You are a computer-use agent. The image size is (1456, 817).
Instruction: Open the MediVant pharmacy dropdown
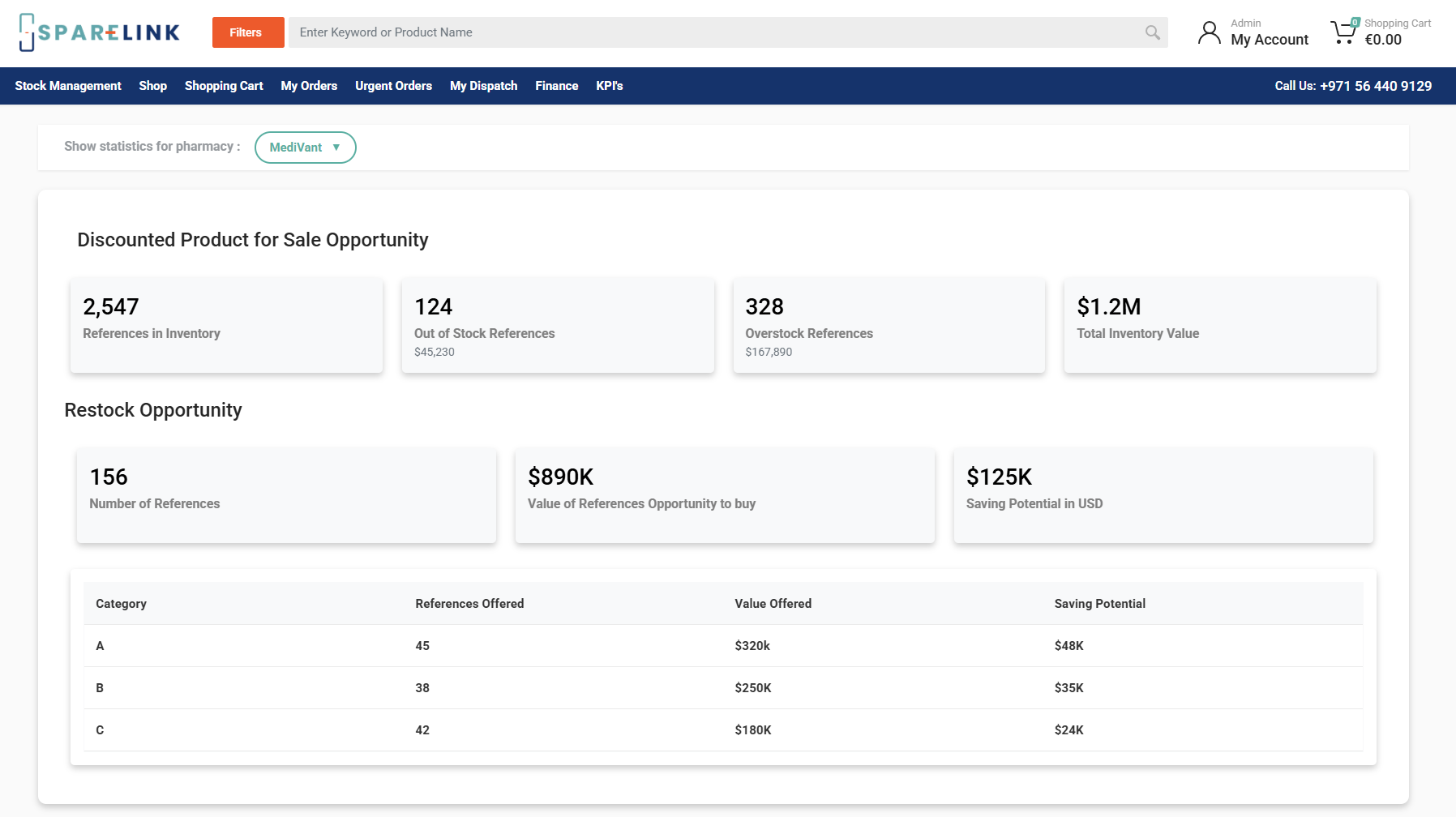[x=305, y=148]
